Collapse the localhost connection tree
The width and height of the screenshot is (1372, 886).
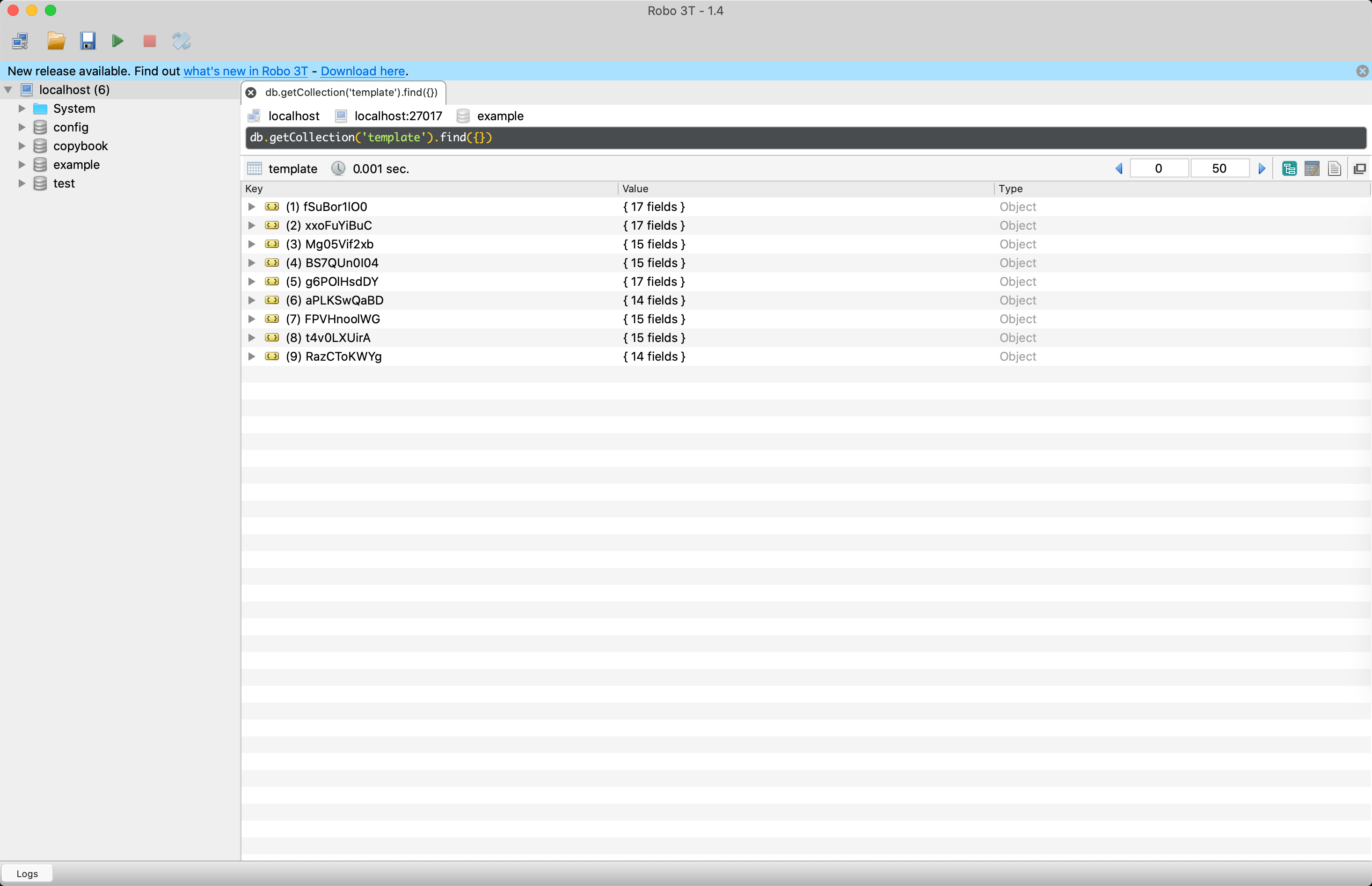[8, 89]
